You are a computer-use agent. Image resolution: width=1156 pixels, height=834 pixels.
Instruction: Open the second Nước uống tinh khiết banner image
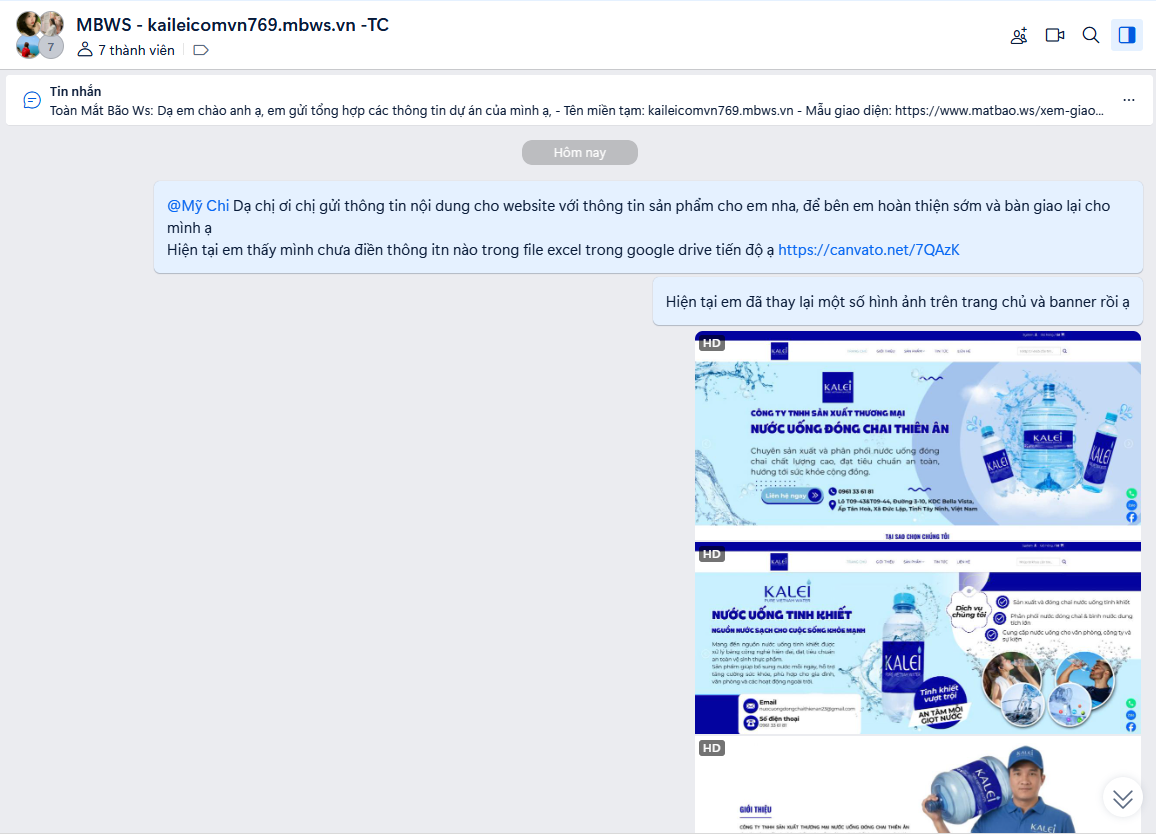(918, 639)
